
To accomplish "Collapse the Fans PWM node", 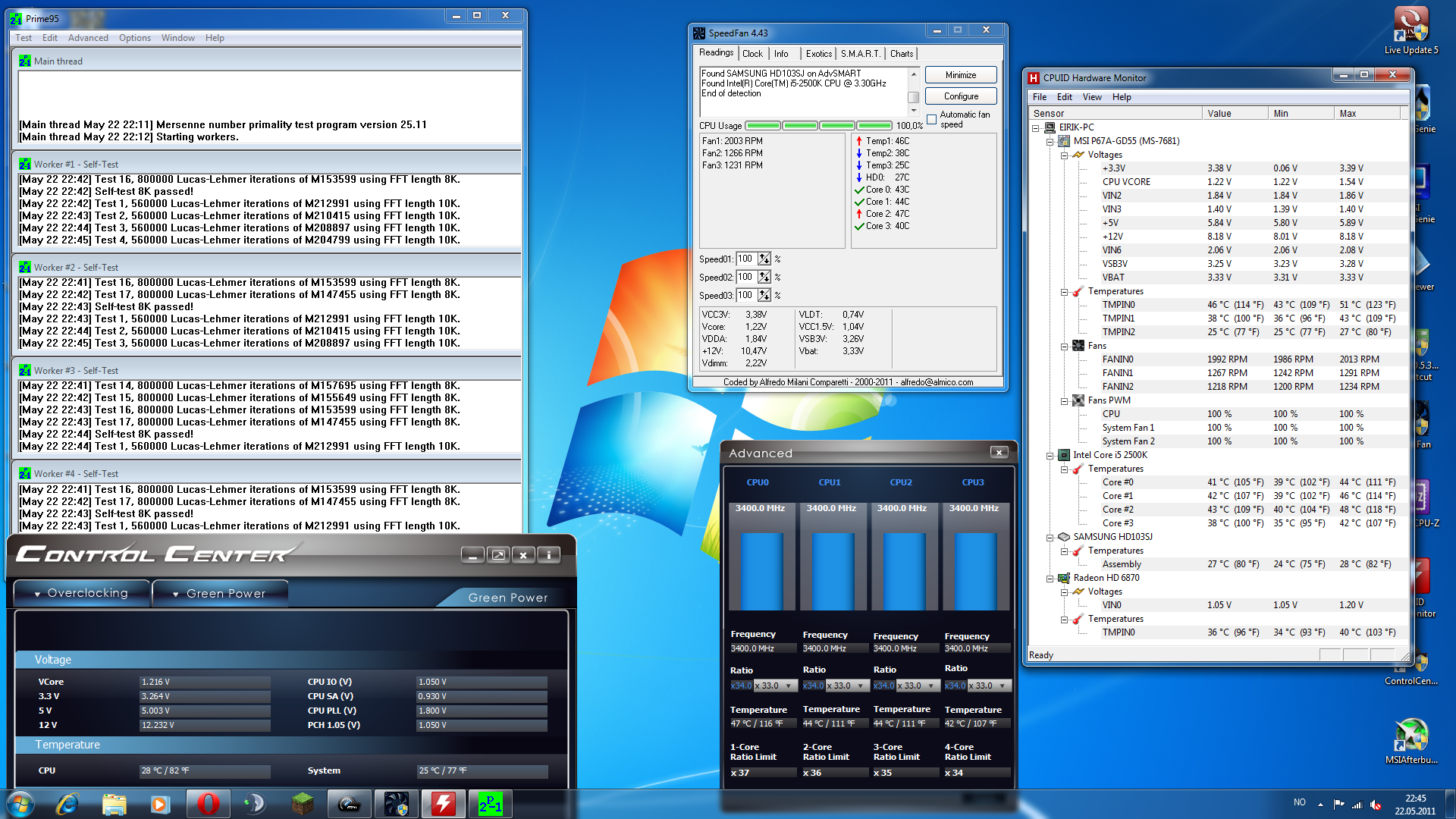I will (x=1065, y=400).
